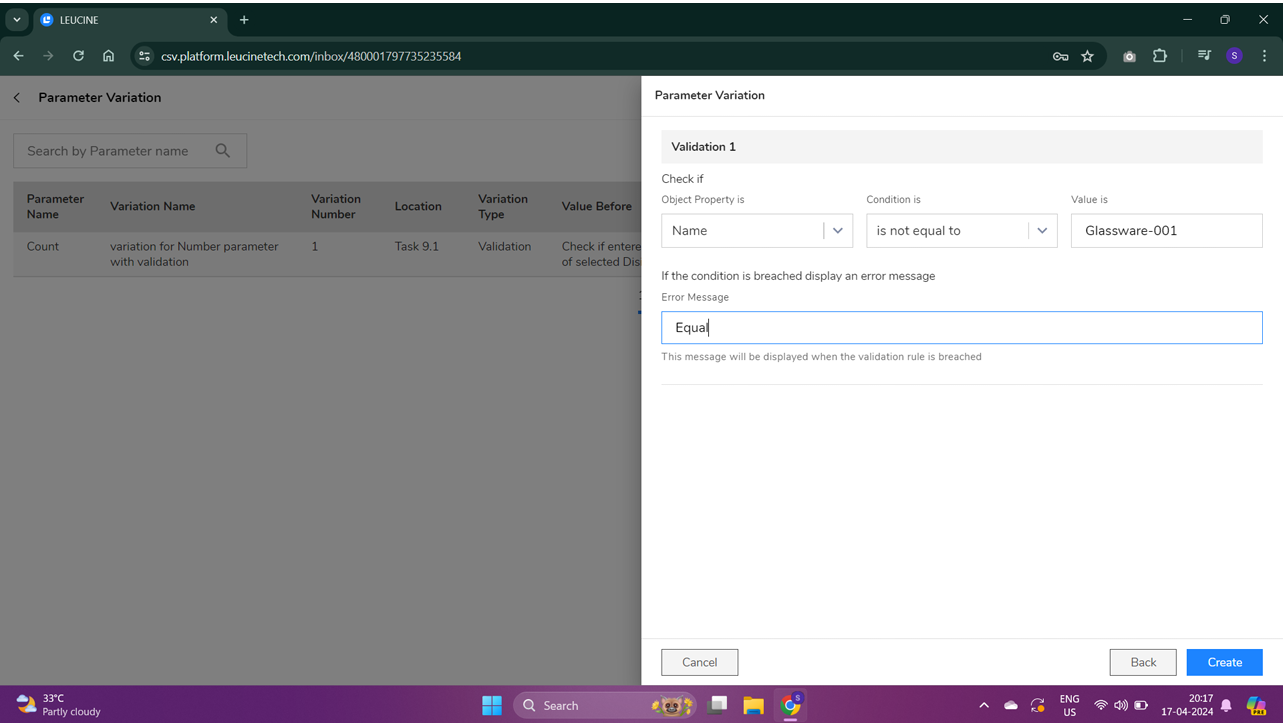
Task: Open the password key icon
Action: tap(1060, 56)
